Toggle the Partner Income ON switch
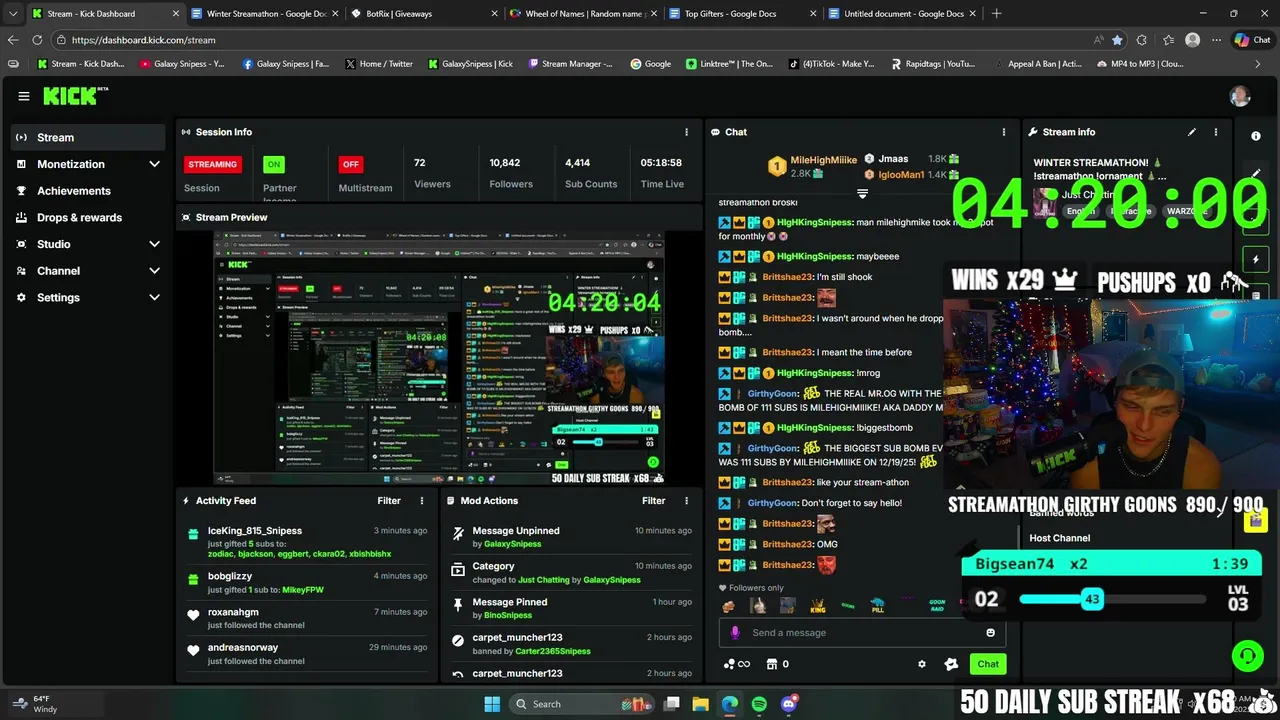Image resolution: width=1280 pixels, height=720 pixels. (273, 164)
